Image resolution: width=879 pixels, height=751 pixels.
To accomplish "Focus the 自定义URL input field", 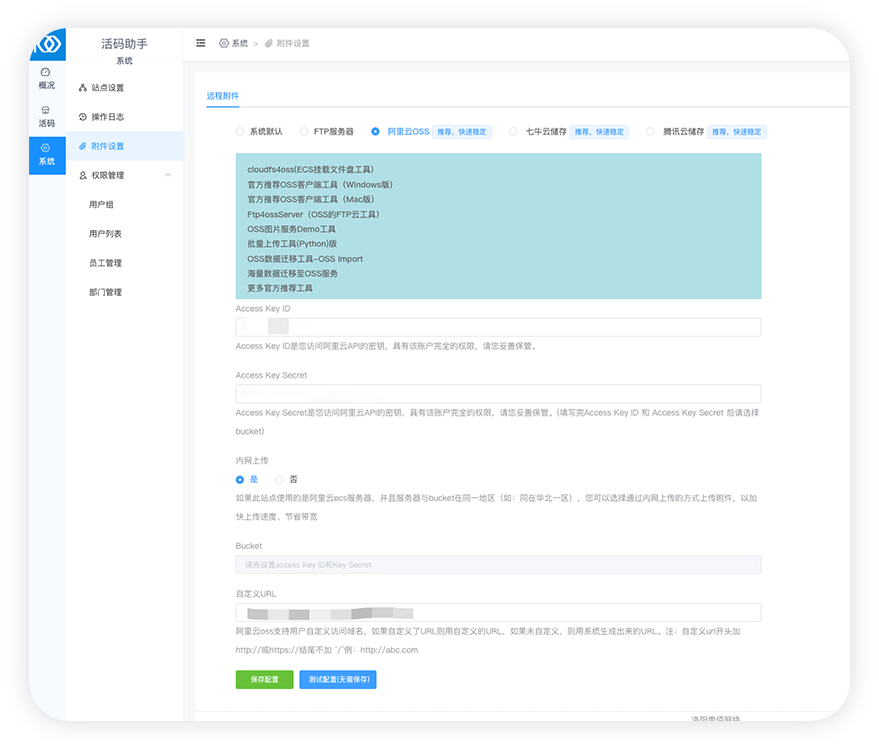I will tap(498, 613).
